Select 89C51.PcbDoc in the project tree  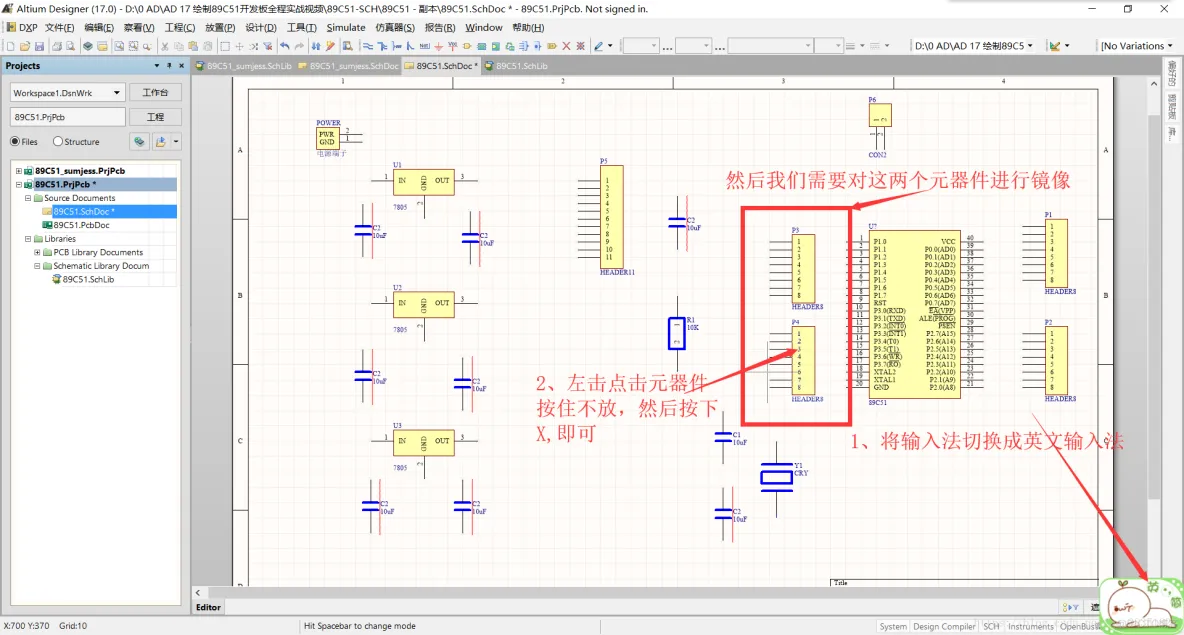[81, 225]
